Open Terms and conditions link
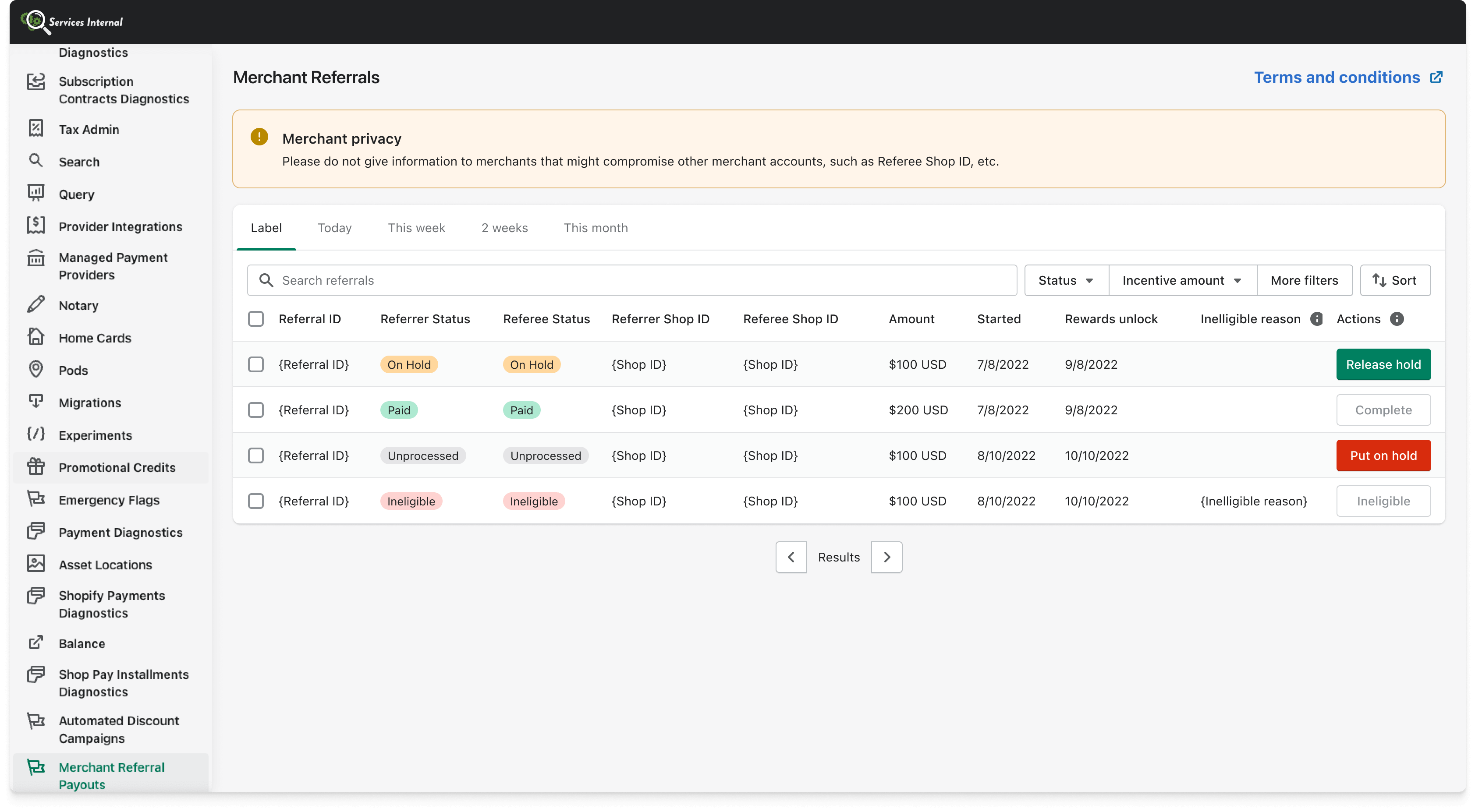Screen dimensions: 1475x812 pos(1337,77)
